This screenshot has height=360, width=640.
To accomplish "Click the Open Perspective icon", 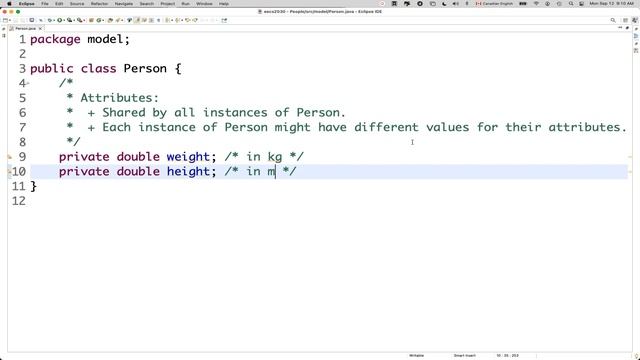I will 625,20.
